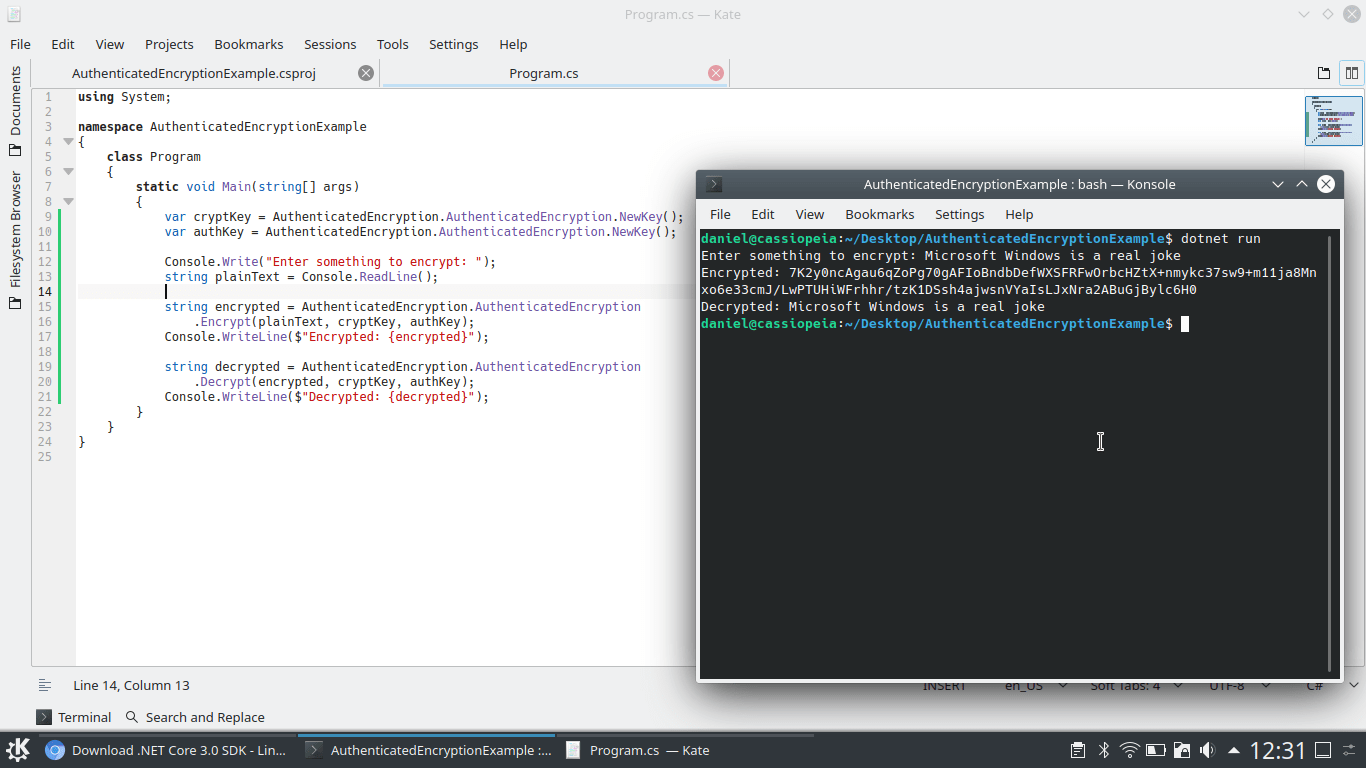Click the tool-view hamburger icon in the status bar
Screen dimensions: 1366x768
coord(44,685)
